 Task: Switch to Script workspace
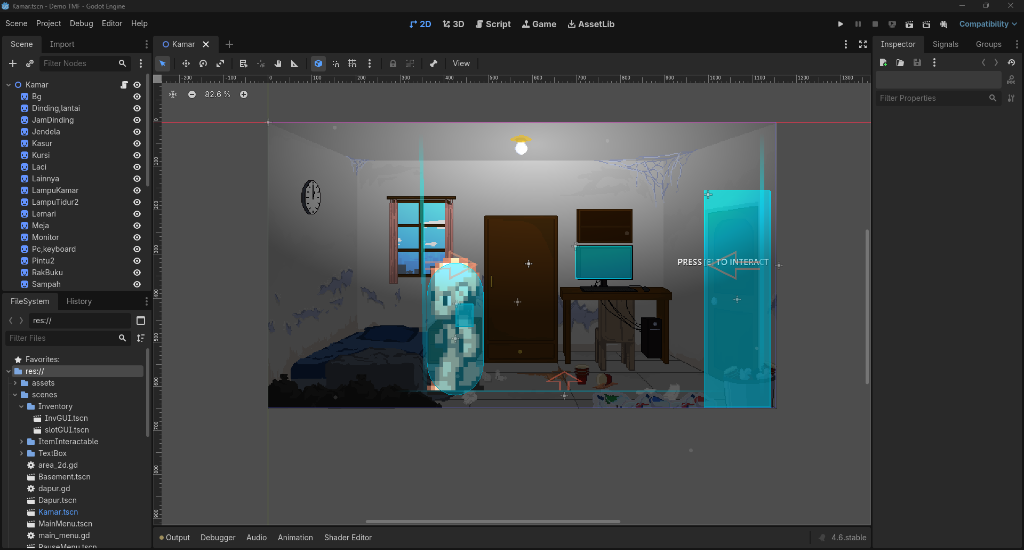click(x=493, y=24)
